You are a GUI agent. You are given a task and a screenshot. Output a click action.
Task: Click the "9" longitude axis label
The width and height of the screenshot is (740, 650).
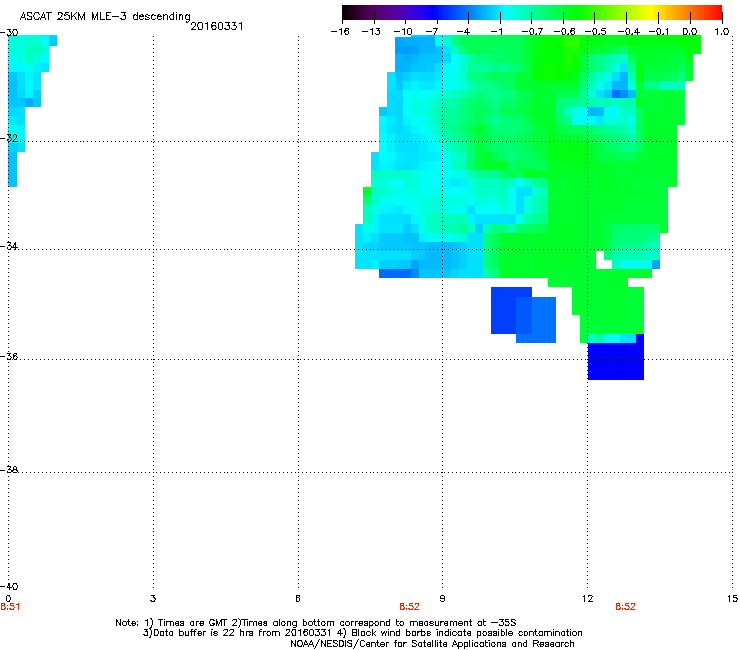(x=442, y=599)
